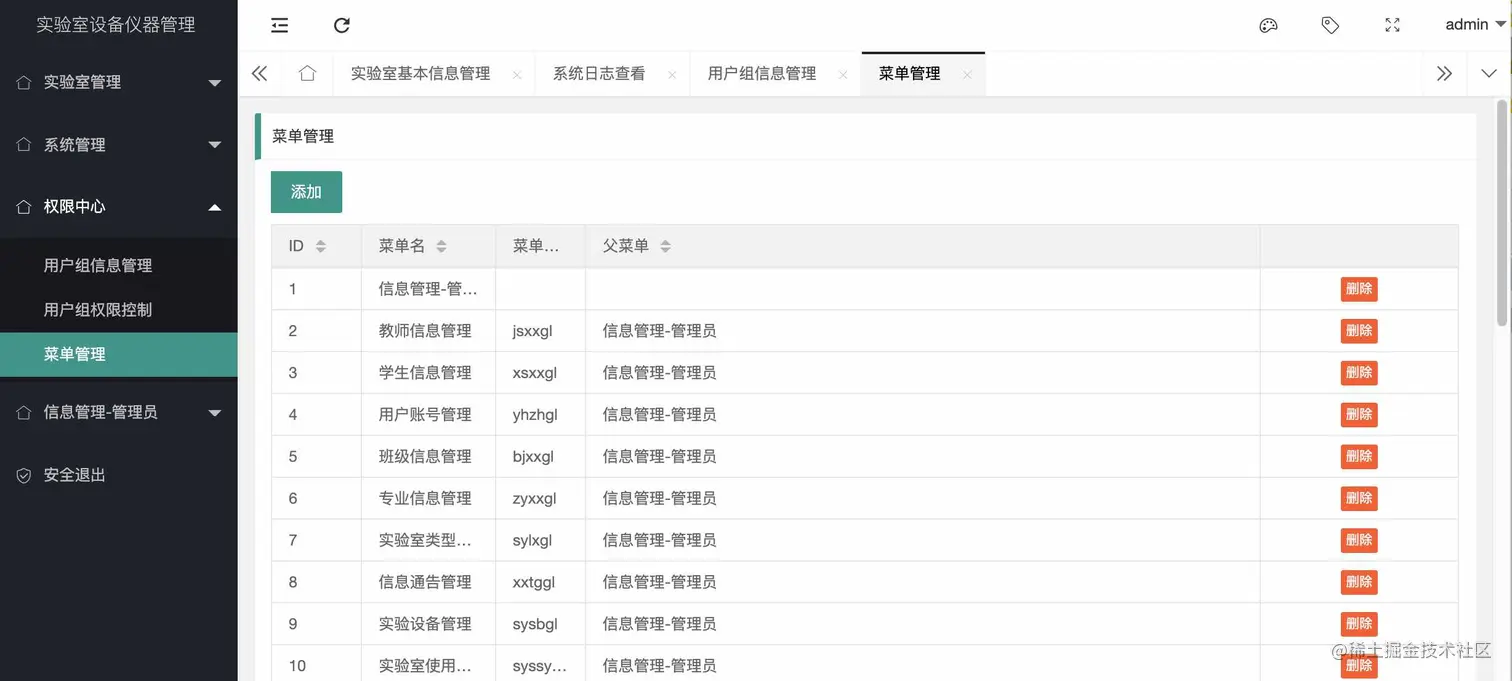Viewport: 1512px width, 681px height.
Task: Click the 添加 button
Action: pos(306,192)
